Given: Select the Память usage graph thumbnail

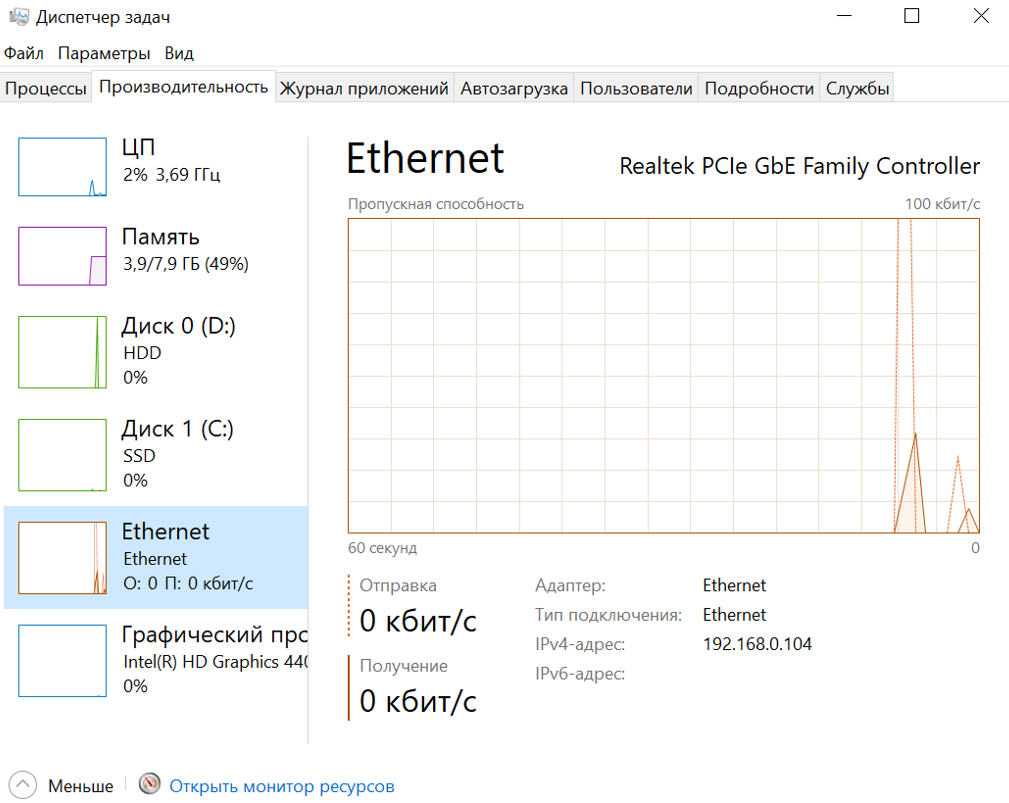Looking at the screenshot, I should 62,256.
